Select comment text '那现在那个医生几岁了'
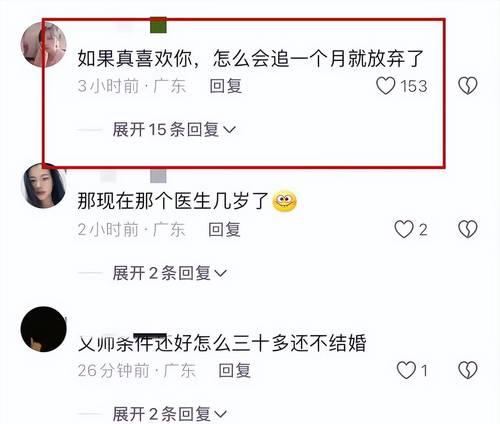The height and width of the screenshot is (424, 500). [x=173, y=201]
